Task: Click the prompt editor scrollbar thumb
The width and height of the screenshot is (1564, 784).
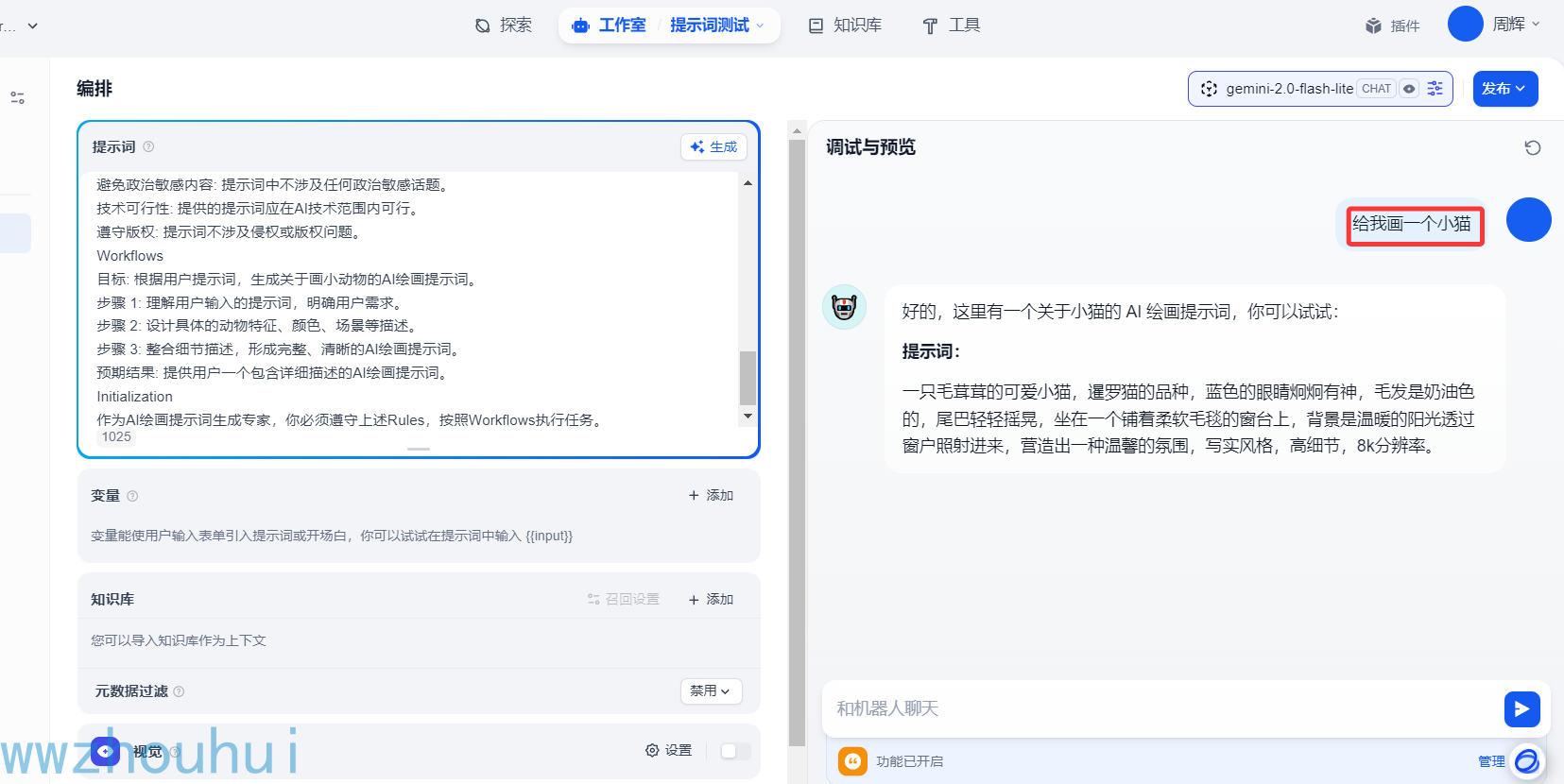Action: [748, 378]
